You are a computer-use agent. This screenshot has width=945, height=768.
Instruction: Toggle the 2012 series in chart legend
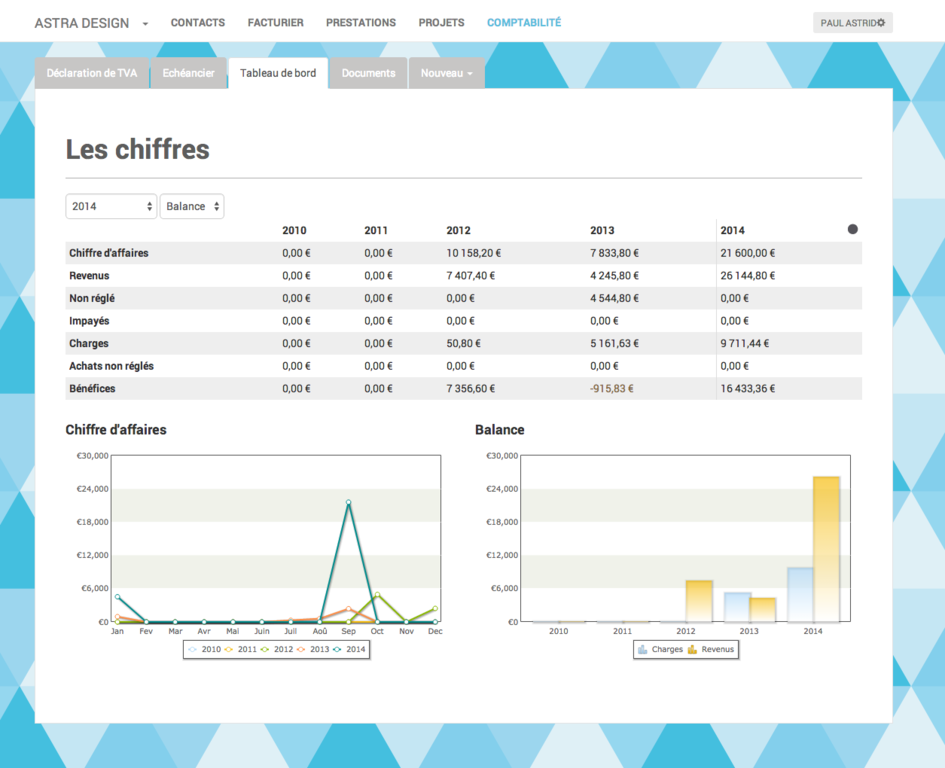[x=277, y=649]
